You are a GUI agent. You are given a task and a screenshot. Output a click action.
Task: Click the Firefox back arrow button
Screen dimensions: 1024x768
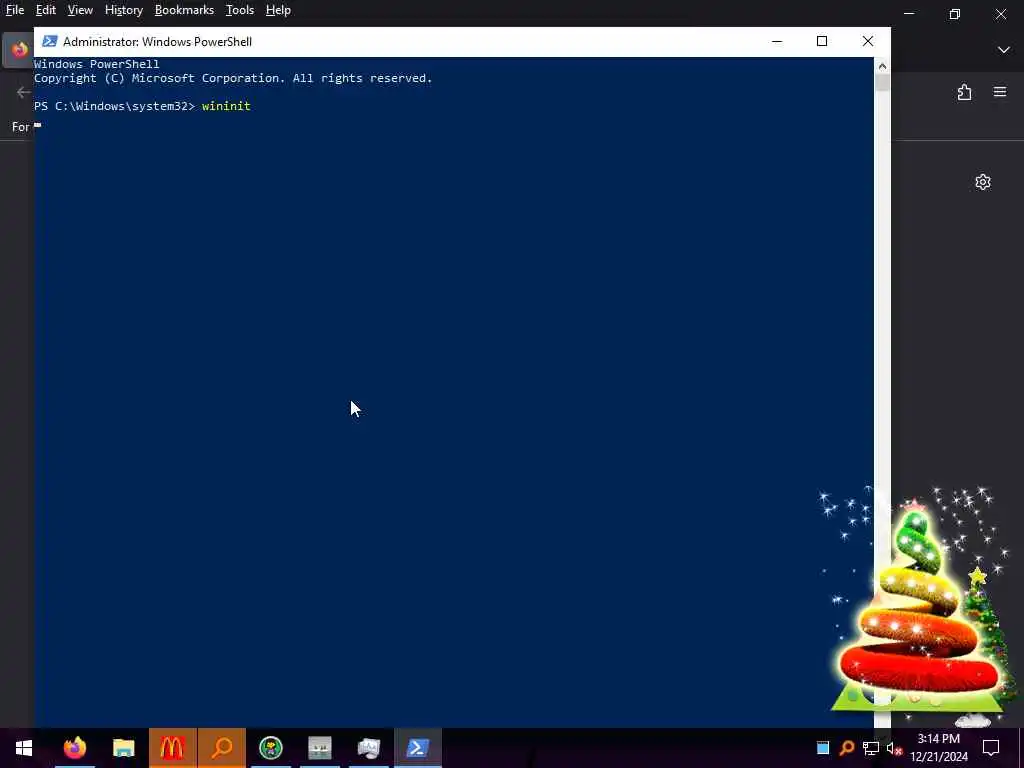point(24,92)
